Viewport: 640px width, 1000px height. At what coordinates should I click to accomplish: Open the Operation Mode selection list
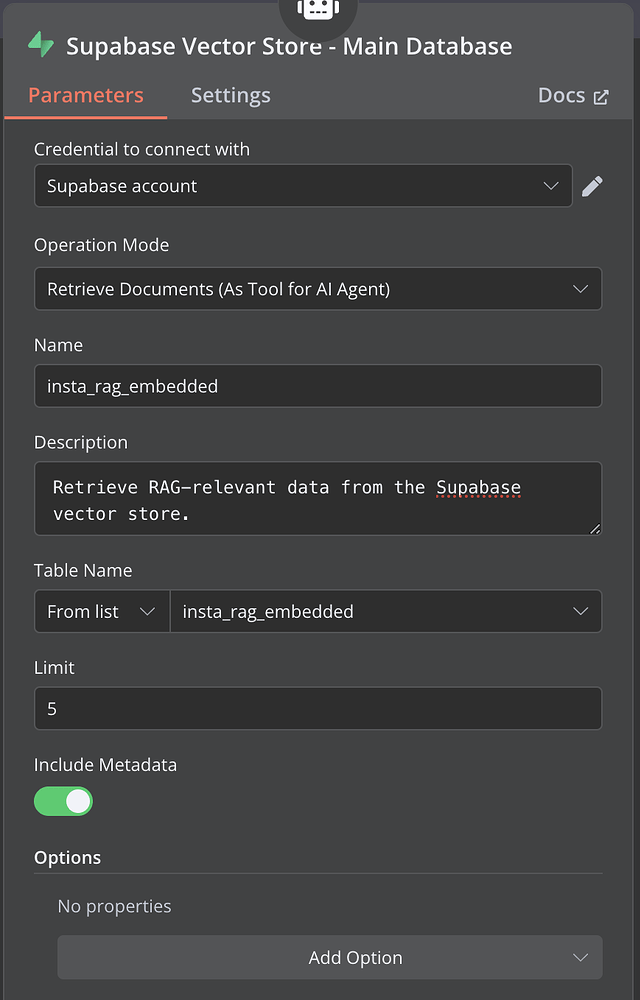[318, 288]
